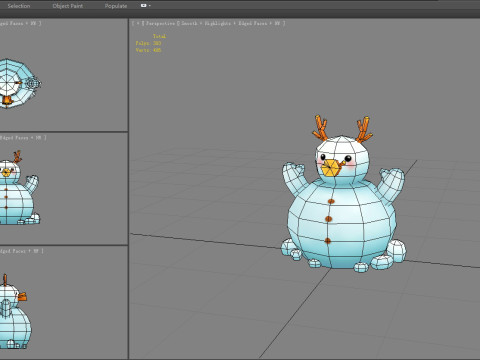
Task: Select the snowman's raised left arm
Action: coord(295,179)
